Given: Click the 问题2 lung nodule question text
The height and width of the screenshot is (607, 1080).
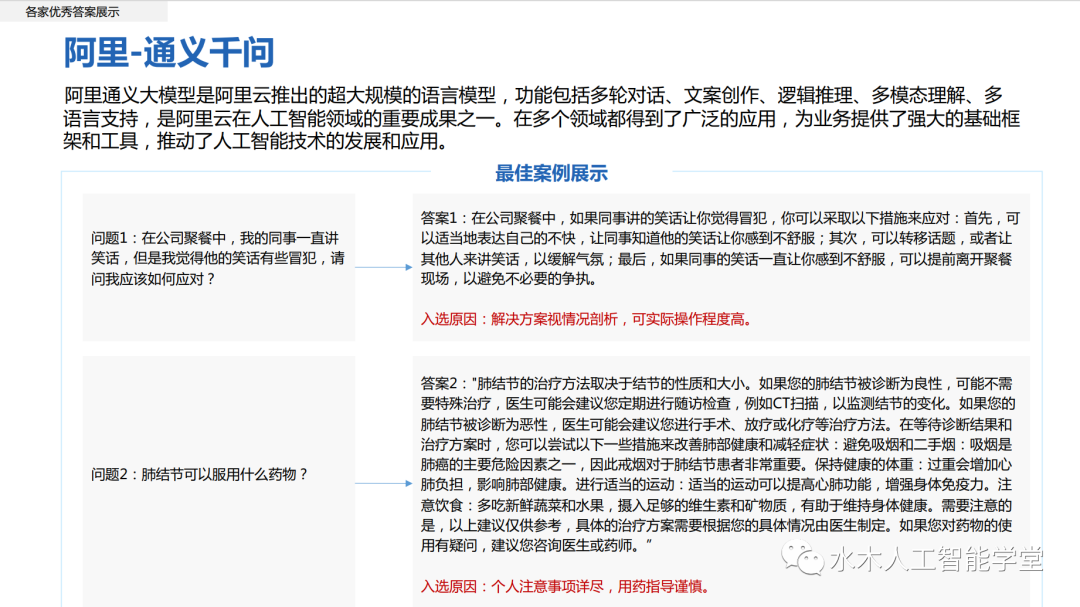Looking at the screenshot, I should (199, 474).
